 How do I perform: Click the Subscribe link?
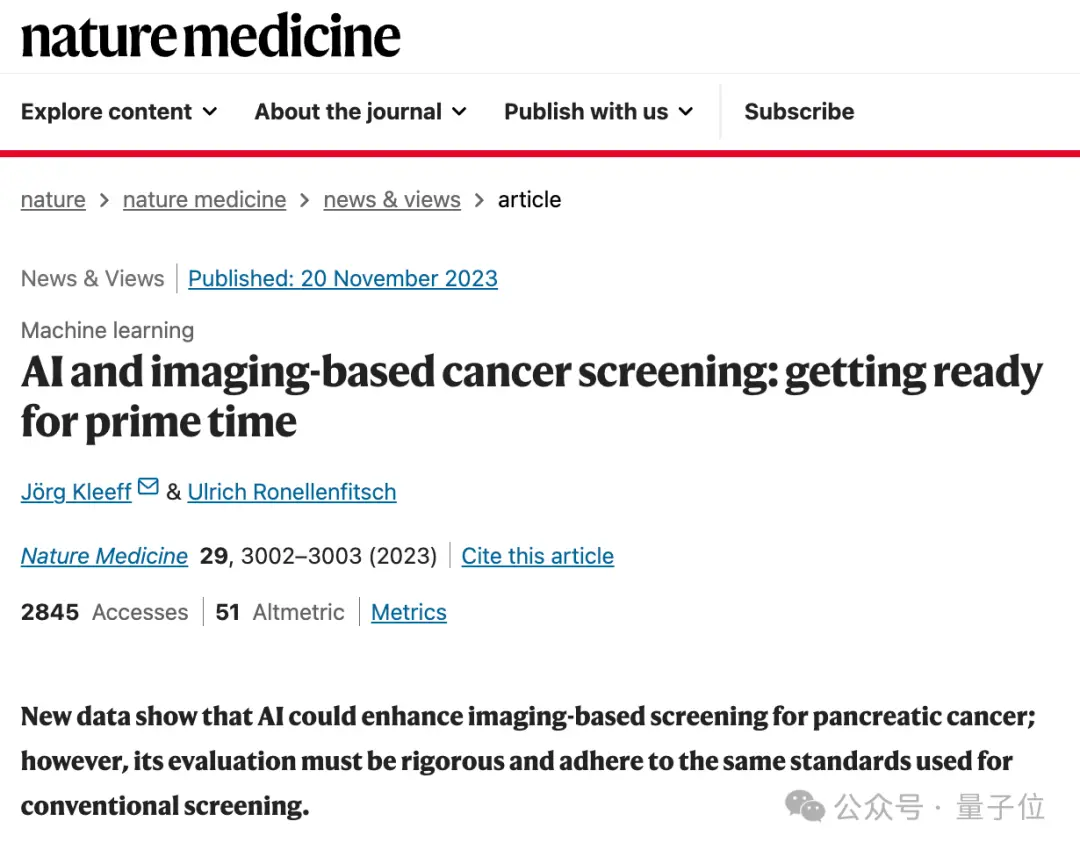coord(799,112)
